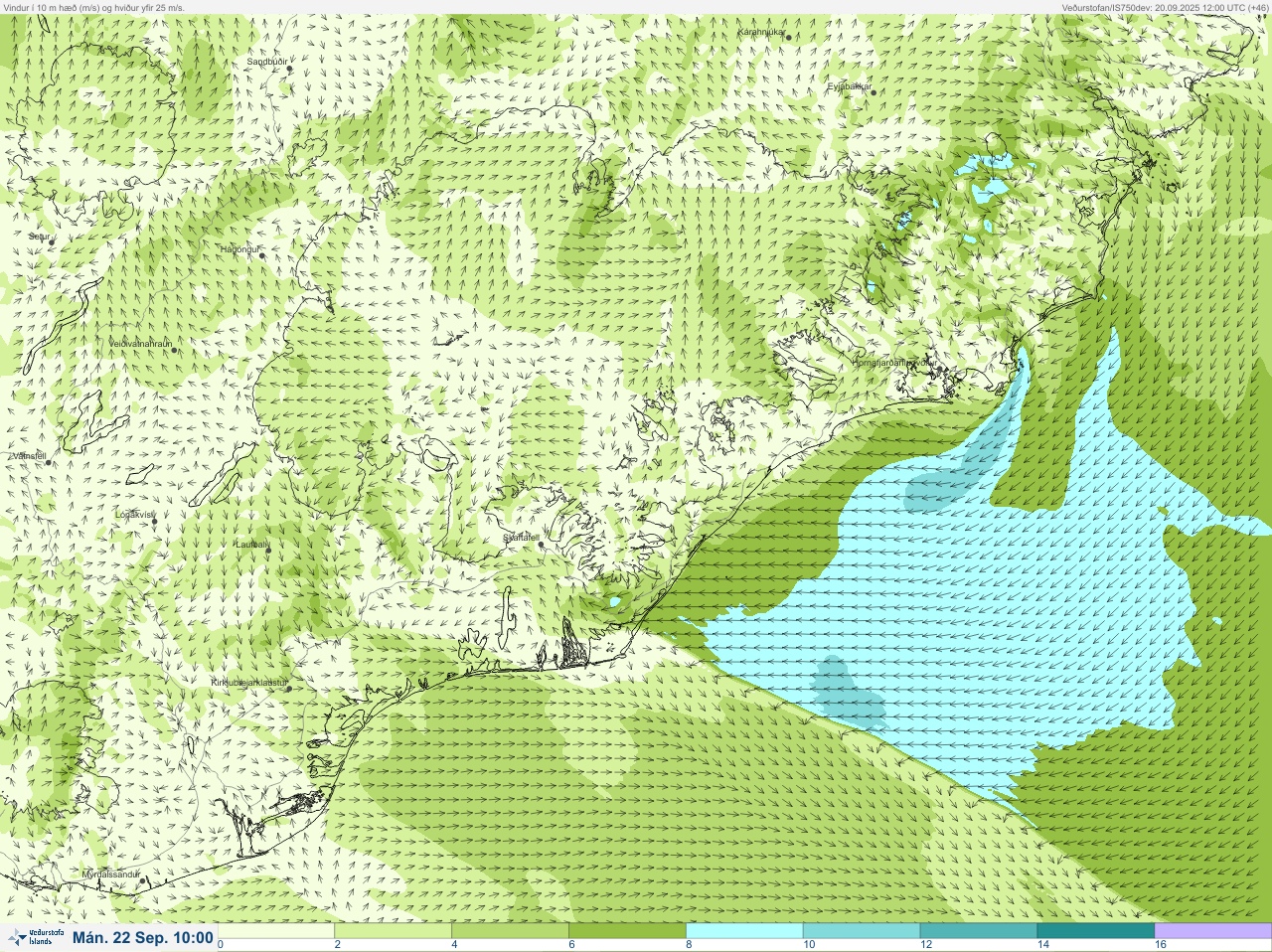
Task: Click the 14–16 m/s dark teal swatch
Action: click(x=1095, y=931)
